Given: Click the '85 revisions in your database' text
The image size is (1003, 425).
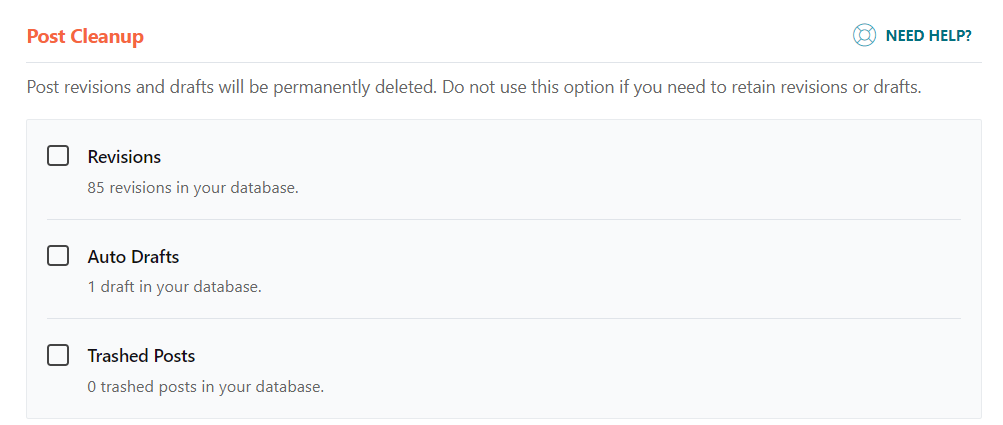Looking at the screenshot, I should coord(193,189).
